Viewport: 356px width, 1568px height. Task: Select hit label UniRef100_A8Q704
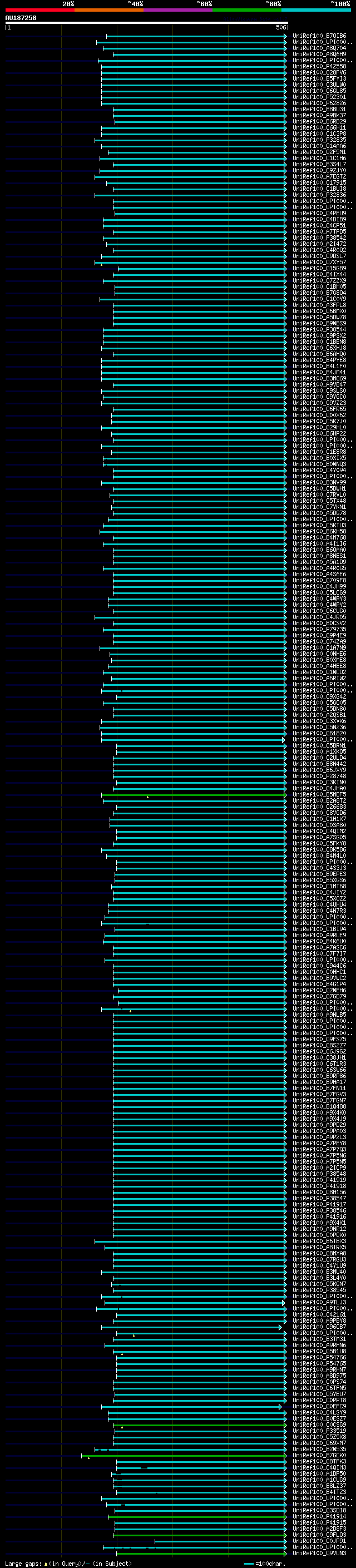pos(319,48)
